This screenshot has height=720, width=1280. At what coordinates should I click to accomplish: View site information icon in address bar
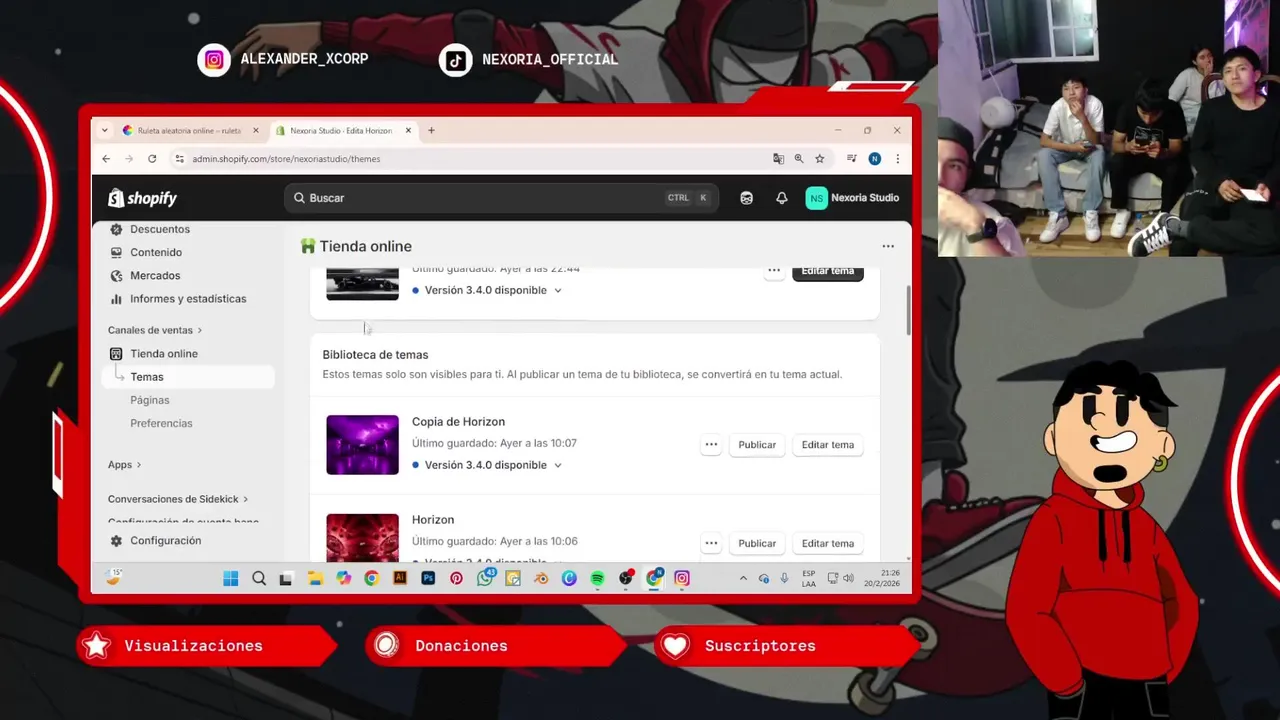pos(180,159)
